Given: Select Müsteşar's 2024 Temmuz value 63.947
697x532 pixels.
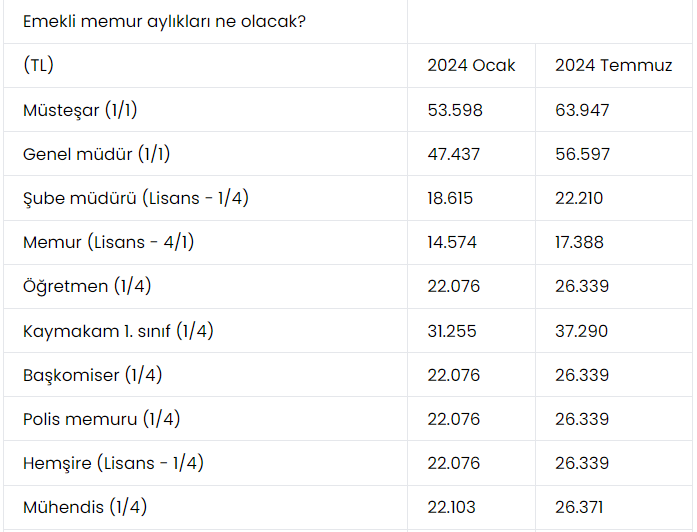Looking at the screenshot, I should pos(582,110).
